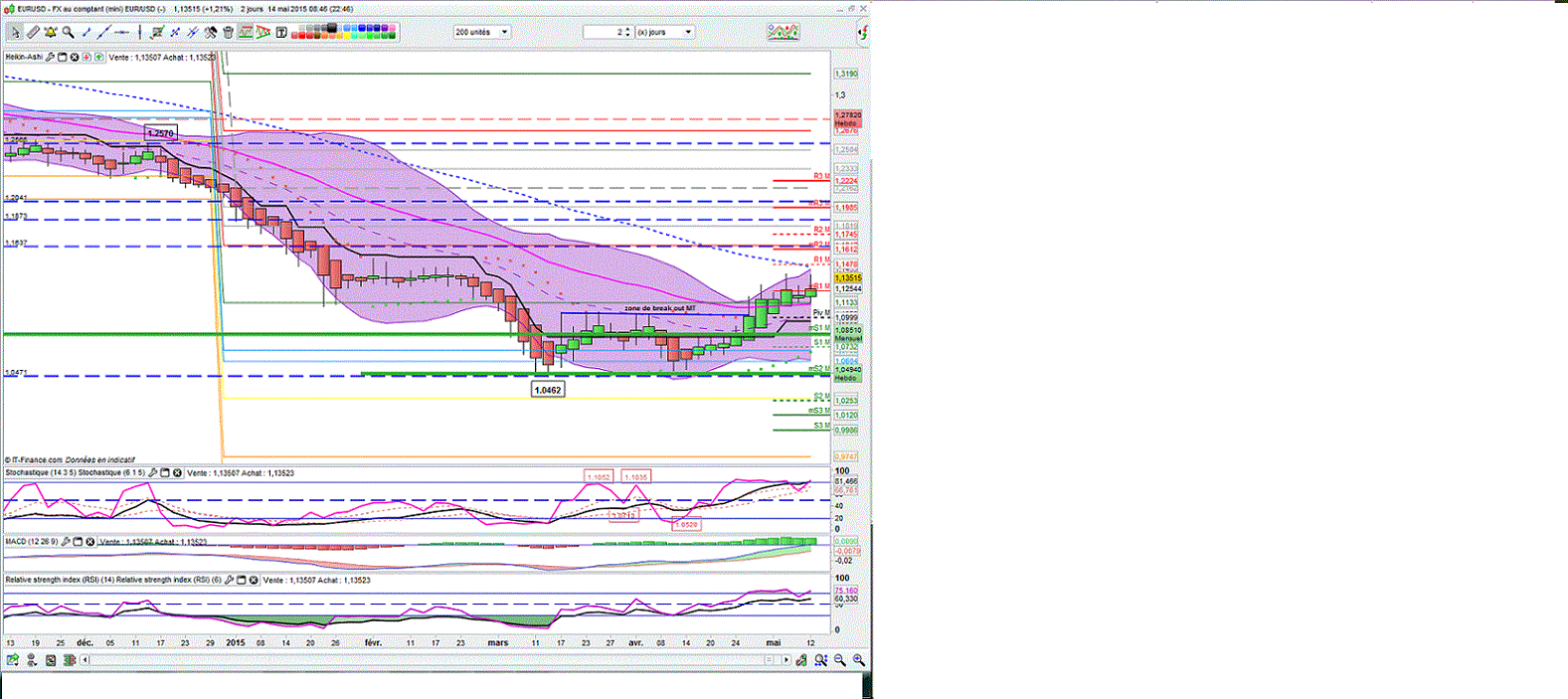This screenshot has width=1568, height=699.
Task: Remove the MACD indicator panel
Action: click(89, 542)
